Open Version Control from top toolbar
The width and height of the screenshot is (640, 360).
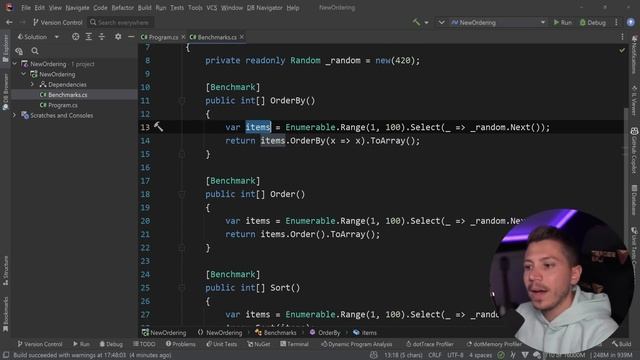(58, 22)
